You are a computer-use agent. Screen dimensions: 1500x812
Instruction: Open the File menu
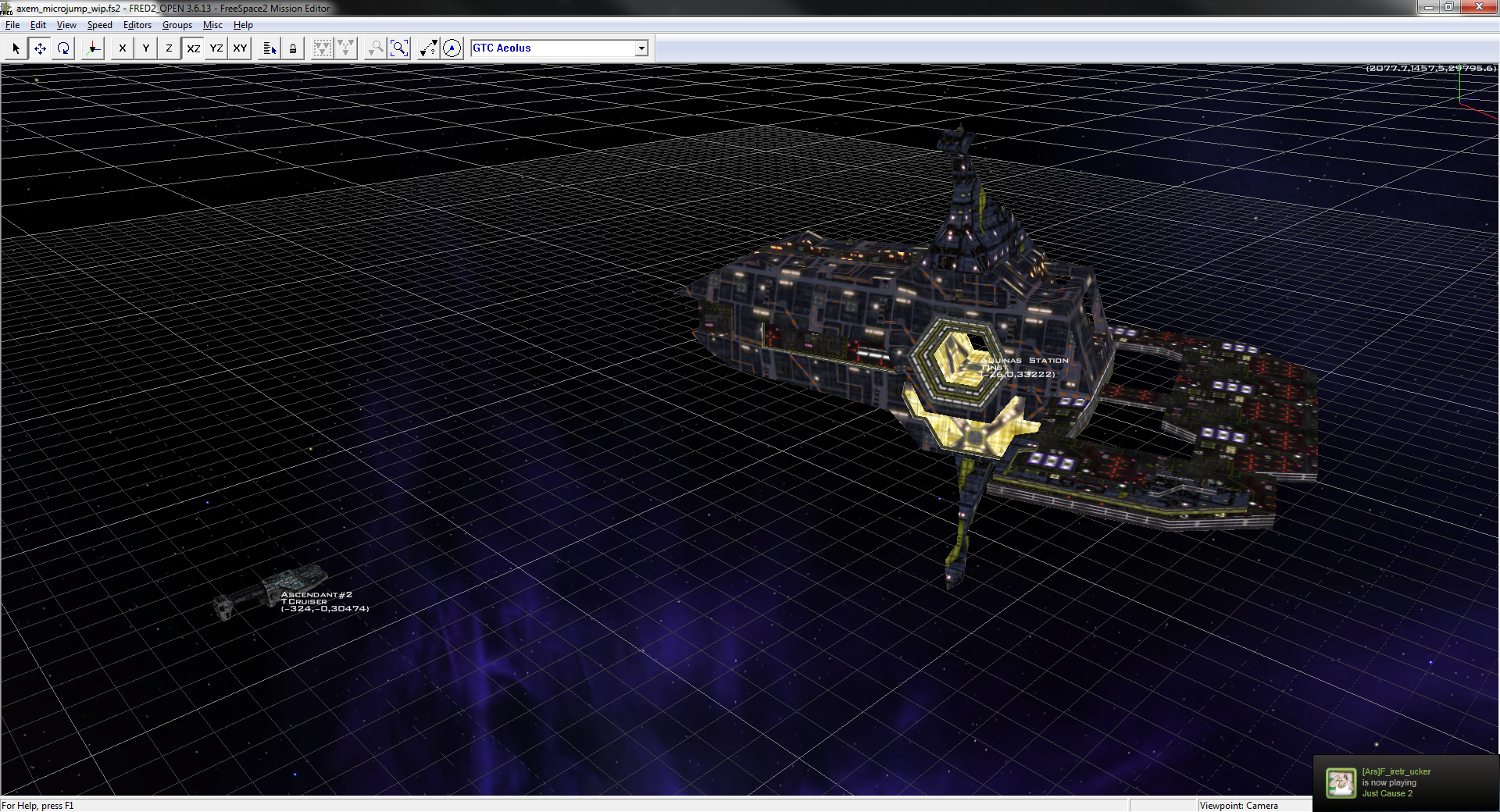click(12, 25)
